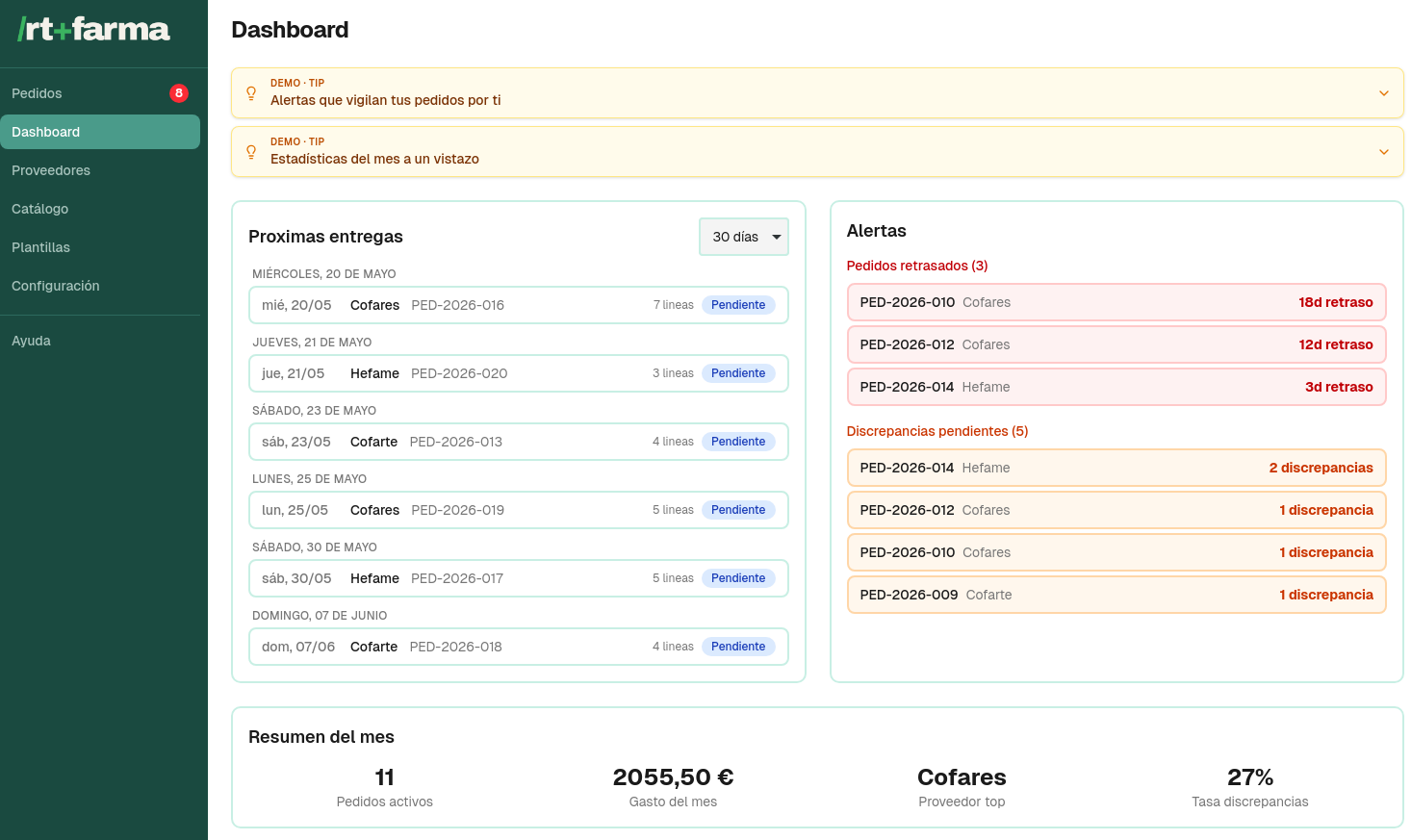Click the 'MIÉRCOLES, 20 DE MAYO' date header
The image size is (1411, 840).
coord(324,274)
